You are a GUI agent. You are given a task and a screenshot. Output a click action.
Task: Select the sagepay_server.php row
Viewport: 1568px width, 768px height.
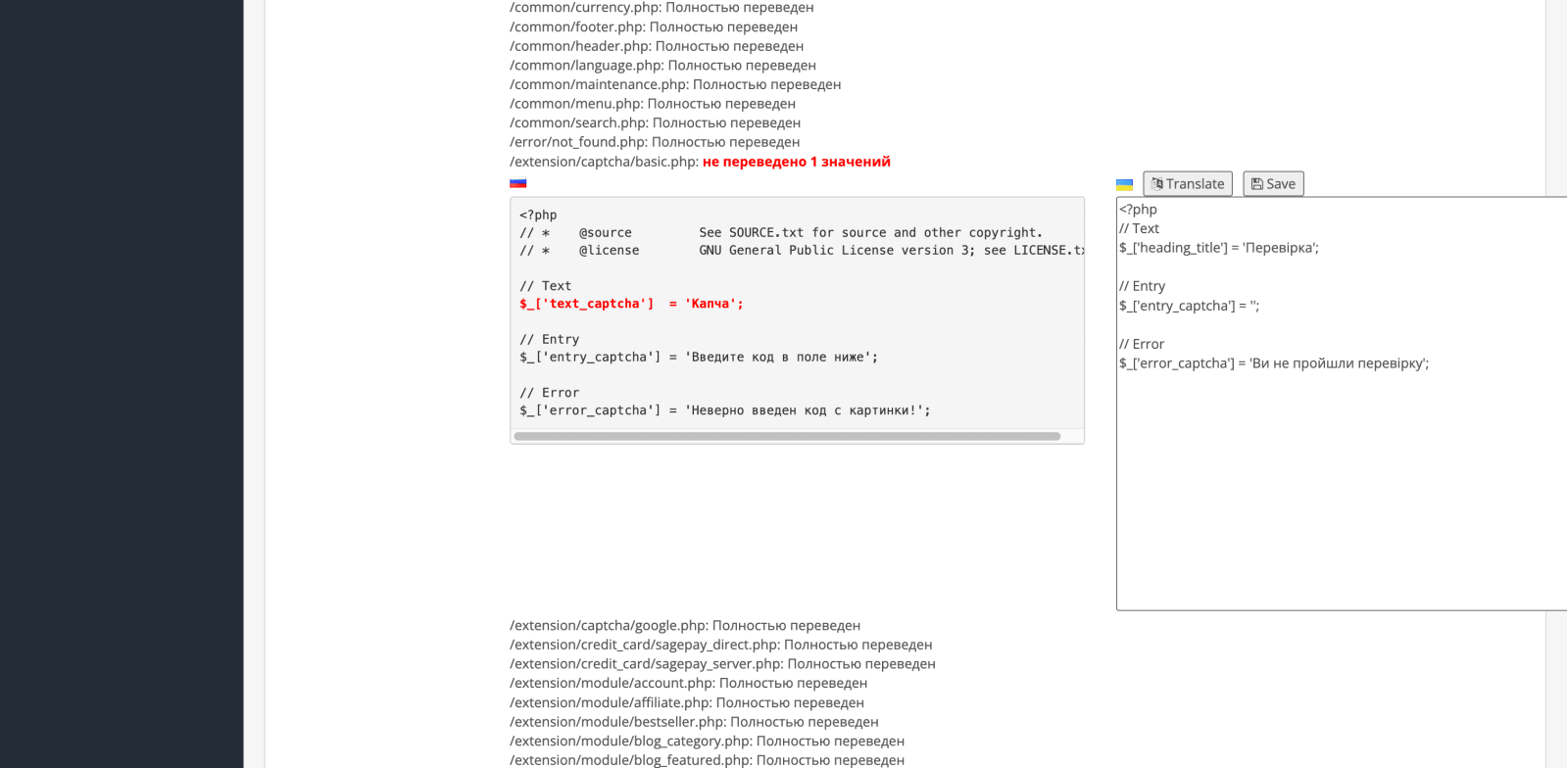pos(722,663)
